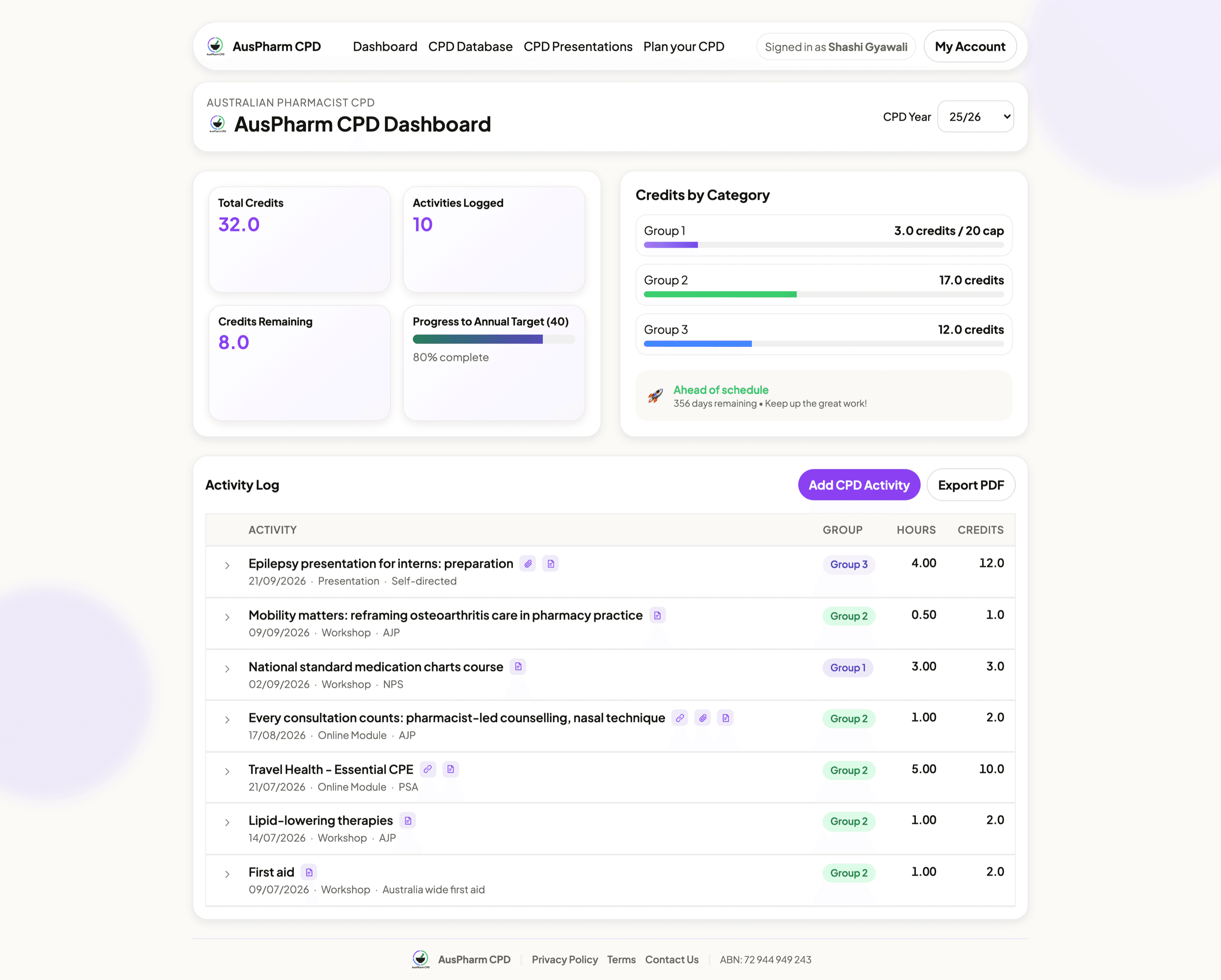
Task: Open the document icon on the Lipid-lowering therapies row
Action: pyautogui.click(x=408, y=821)
